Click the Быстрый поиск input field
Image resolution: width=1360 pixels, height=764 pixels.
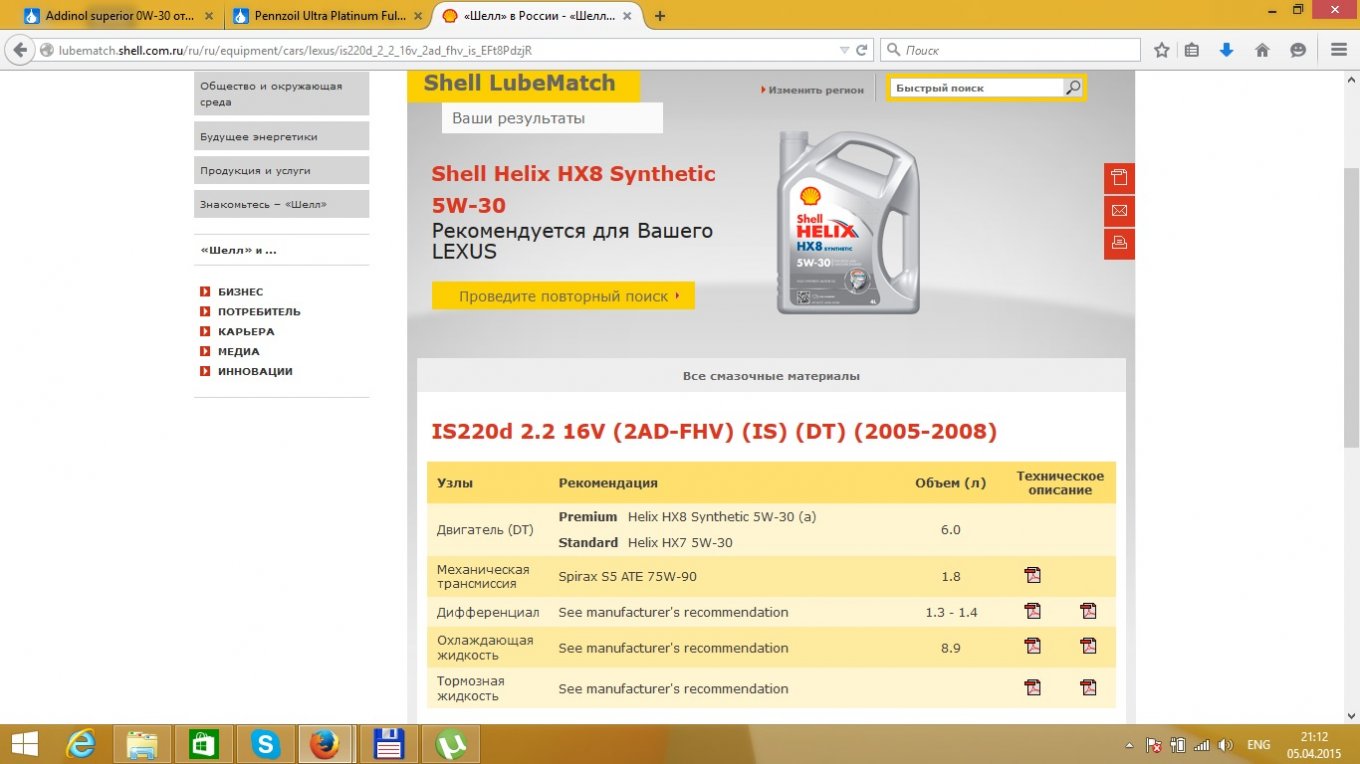click(976, 88)
